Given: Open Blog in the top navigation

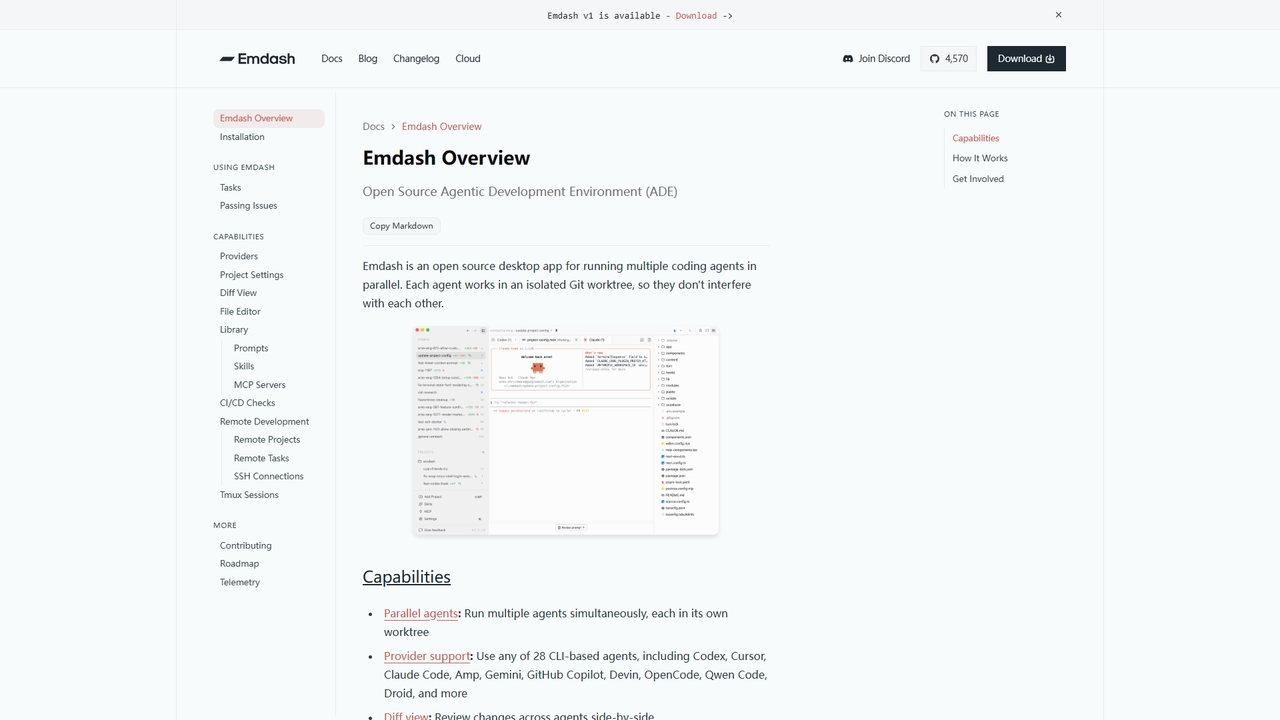Looking at the screenshot, I should pos(368,59).
